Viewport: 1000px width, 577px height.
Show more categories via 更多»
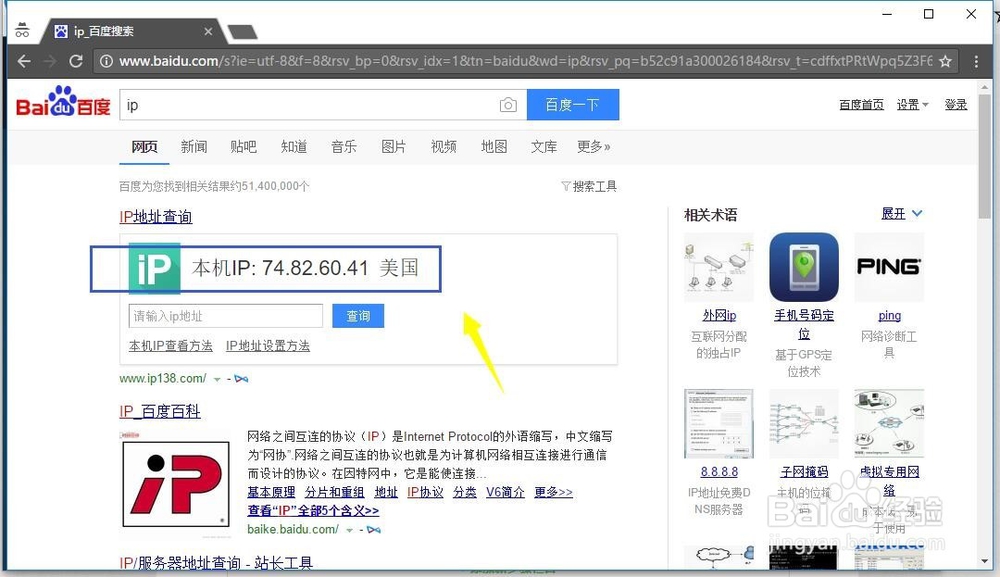click(594, 147)
